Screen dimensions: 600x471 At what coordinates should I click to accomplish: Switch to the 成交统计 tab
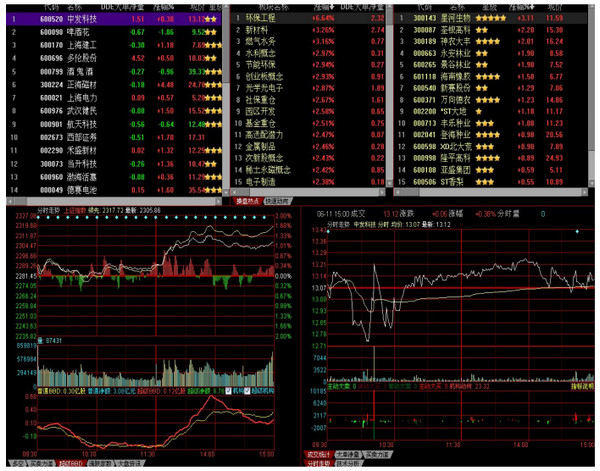click(318, 455)
